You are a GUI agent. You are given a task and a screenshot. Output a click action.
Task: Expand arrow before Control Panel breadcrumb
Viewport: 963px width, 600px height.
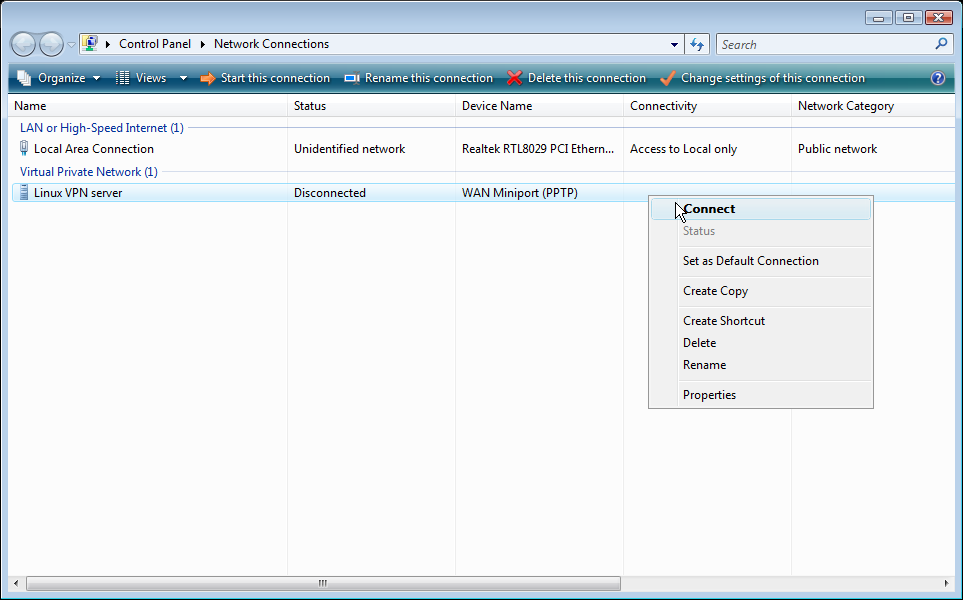point(108,44)
